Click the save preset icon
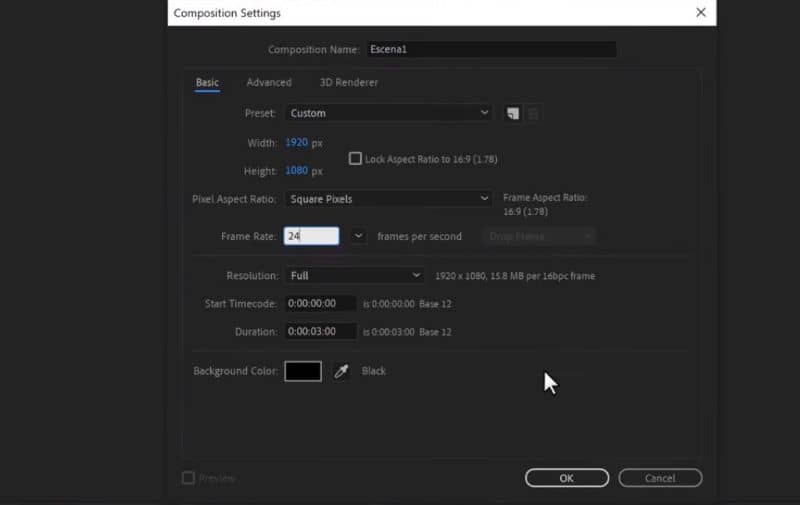Screen dimensions: 800x505 point(513,113)
